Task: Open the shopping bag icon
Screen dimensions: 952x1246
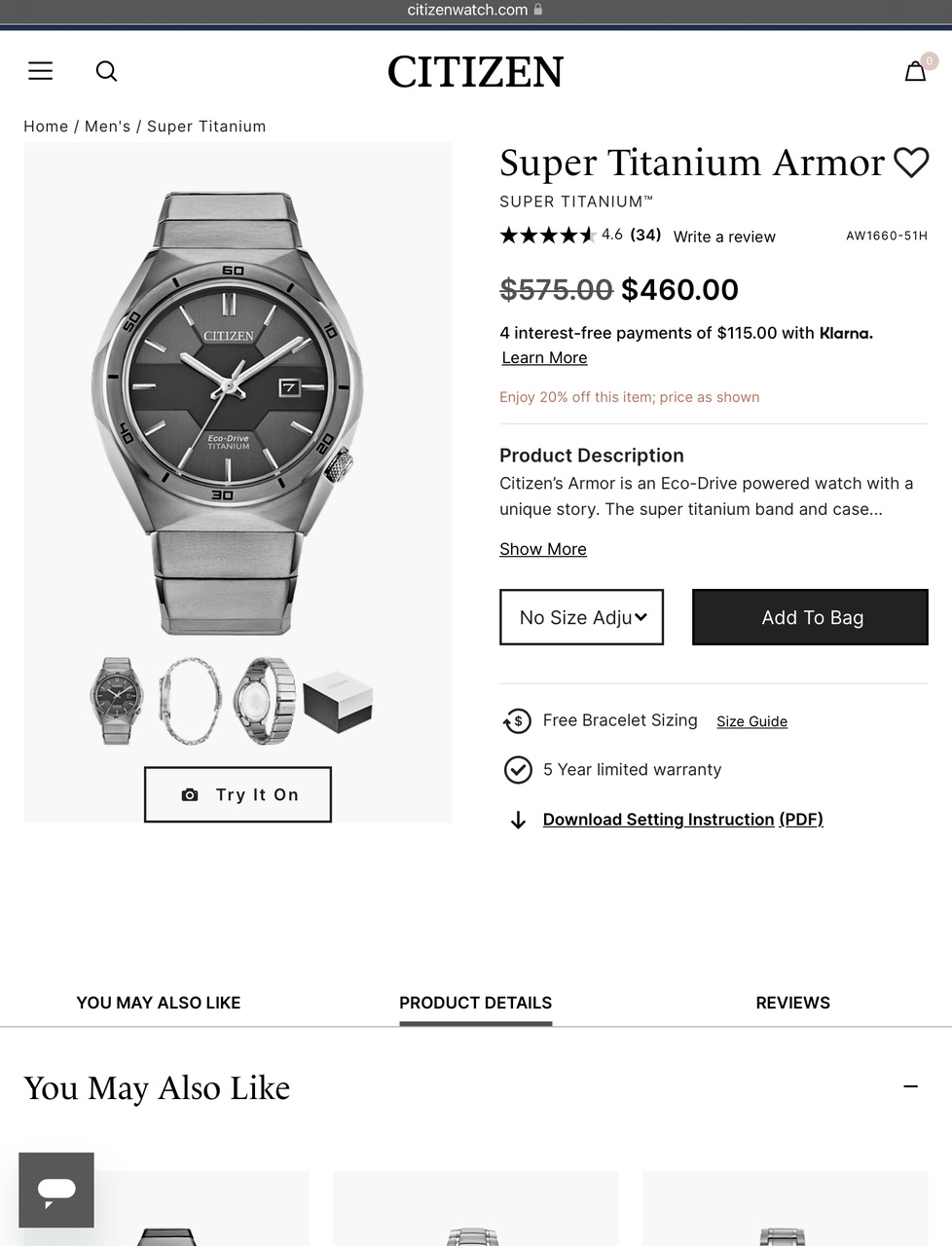Action: [915, 71]
